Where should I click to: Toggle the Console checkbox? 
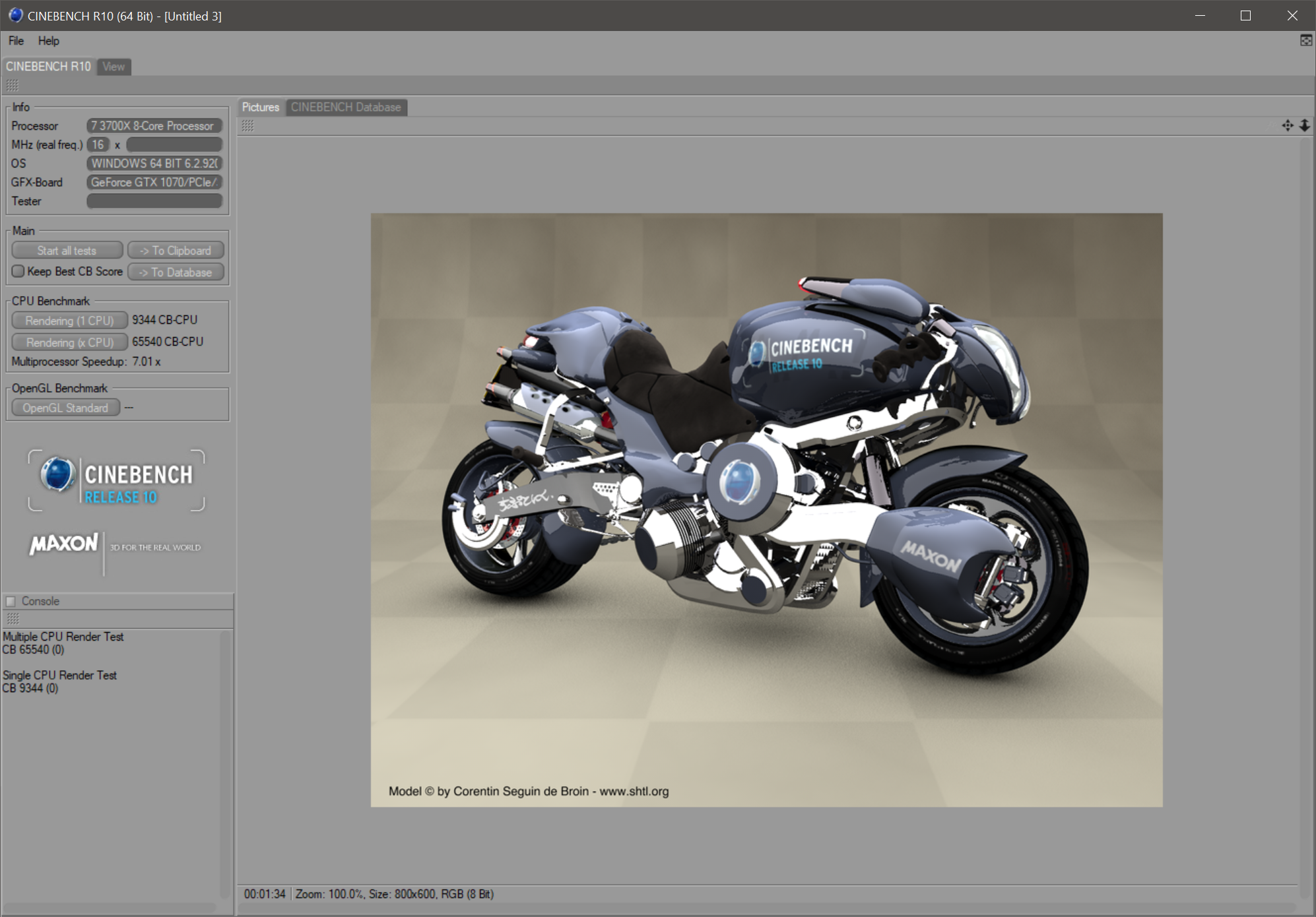pyautogui.click(x=11, y=601)
